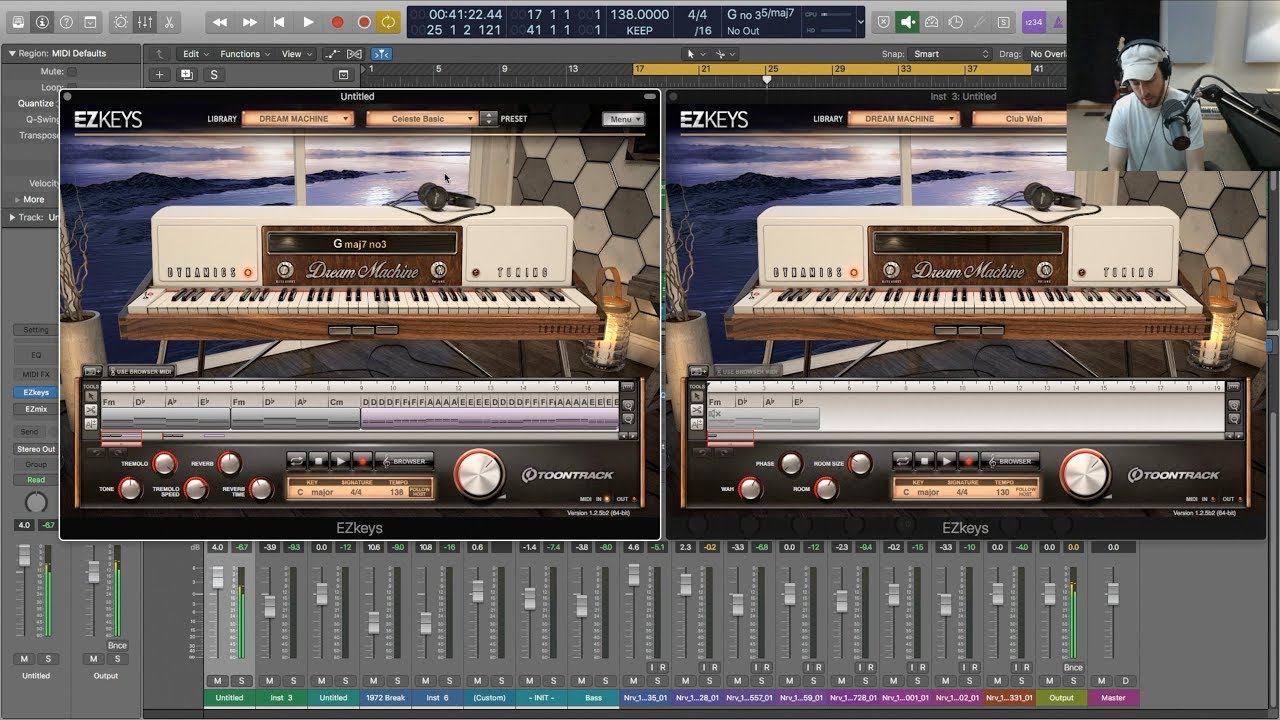Click the Inspector info icon
The width and height of the screenshot is (1280, 720).
click(42, 21)
